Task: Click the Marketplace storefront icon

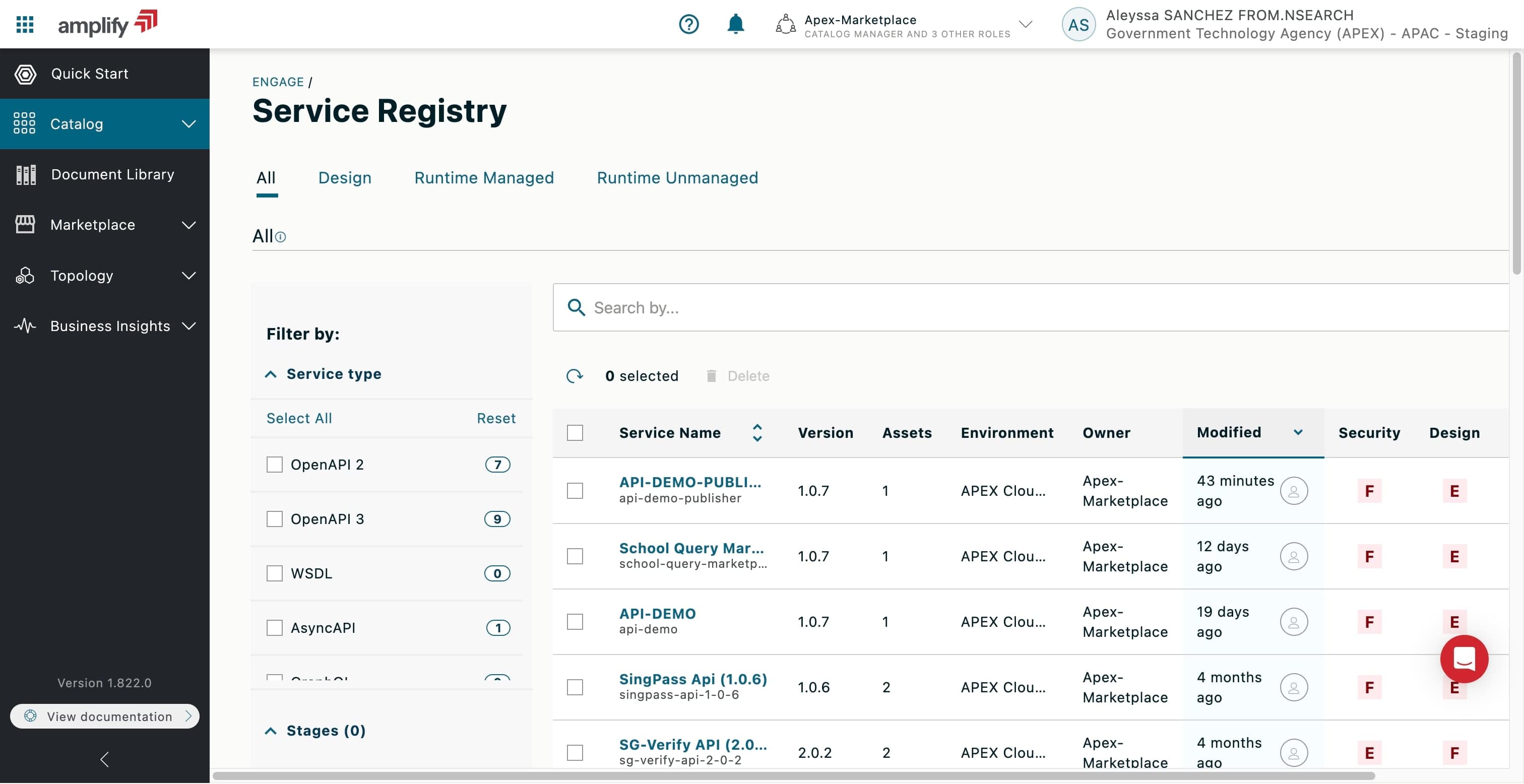Action: (25, 225)
